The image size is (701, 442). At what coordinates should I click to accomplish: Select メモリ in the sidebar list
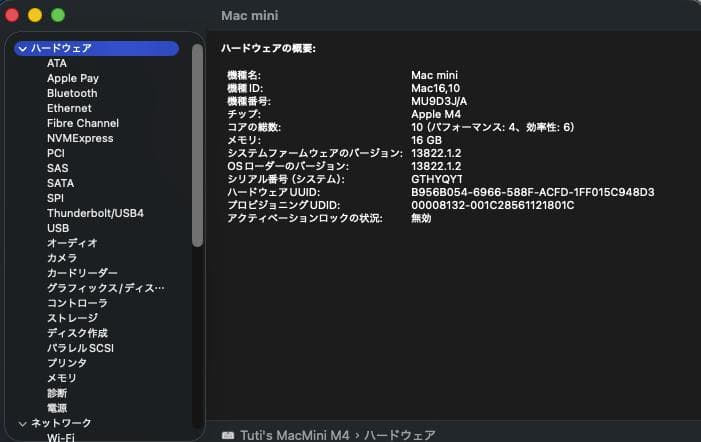tap(62, 378)
